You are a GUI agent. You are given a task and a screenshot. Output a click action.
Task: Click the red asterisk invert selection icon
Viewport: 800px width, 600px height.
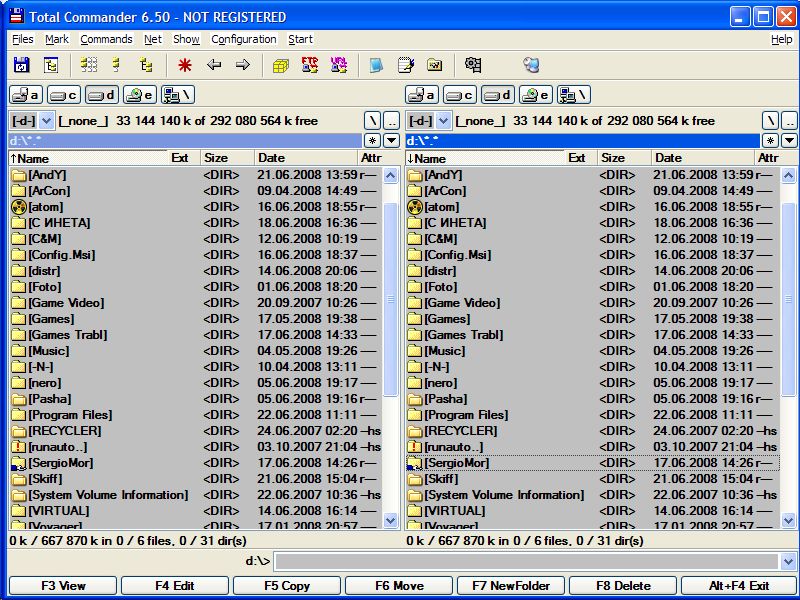coord(184,65)
